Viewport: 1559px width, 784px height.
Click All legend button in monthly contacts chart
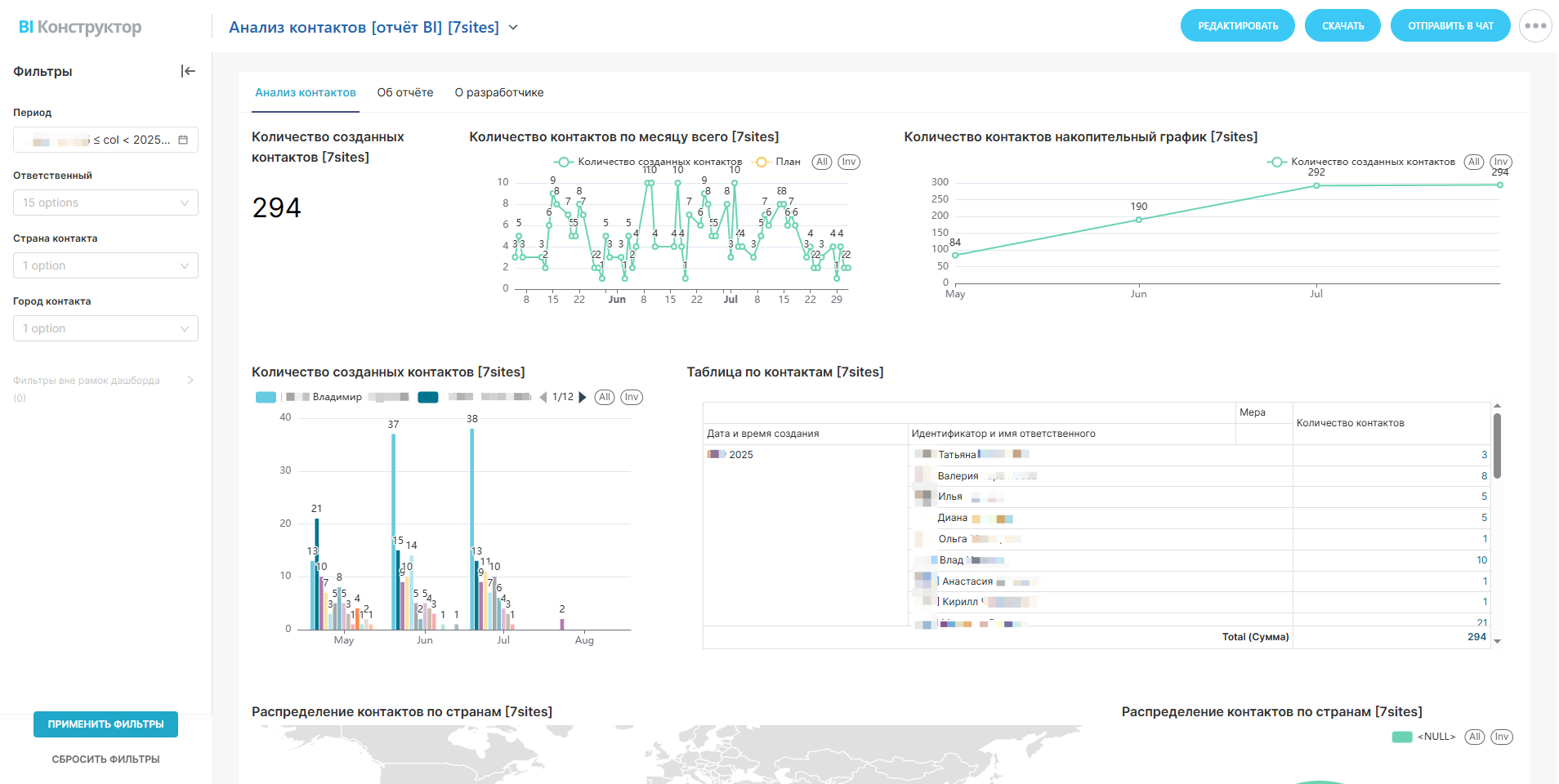[x=822, y=162]
